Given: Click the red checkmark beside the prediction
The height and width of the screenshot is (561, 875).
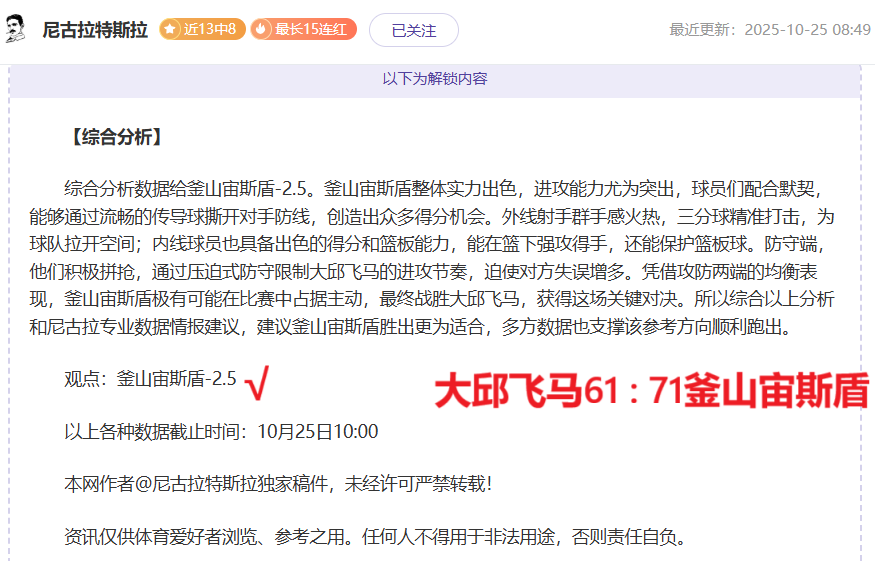Looking at the screenshot, I should click(x=256, y=379).
